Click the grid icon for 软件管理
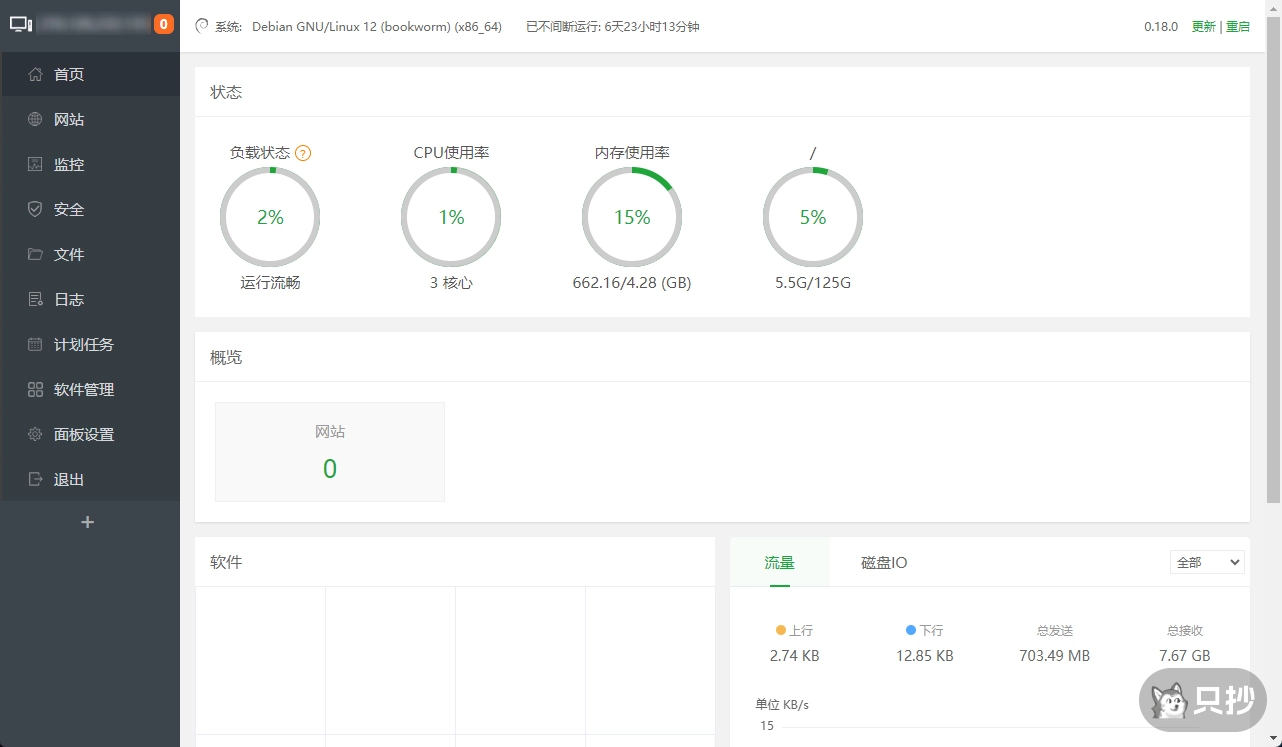This screenshot has width=1282, height=747. pos(35,389)
